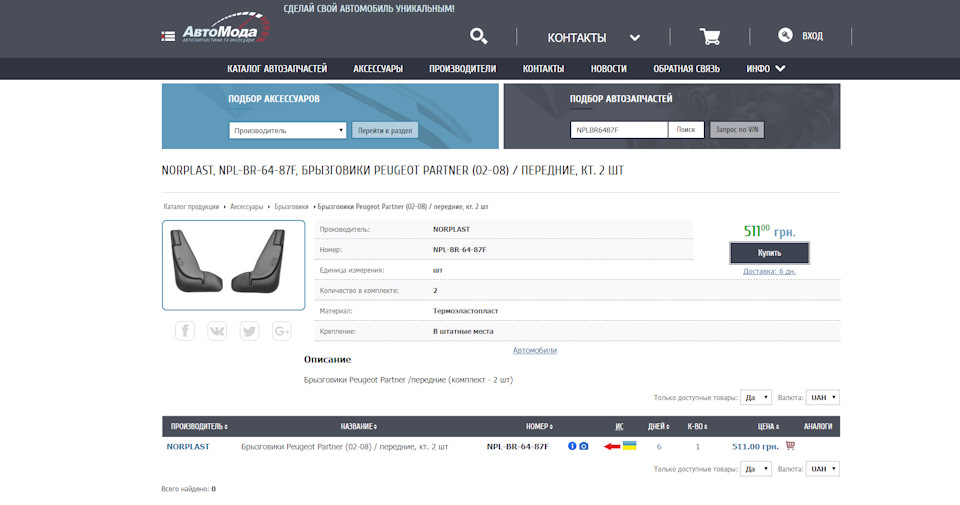
Task: Open the shopping cart icon in header
Action: pos(710,36)
